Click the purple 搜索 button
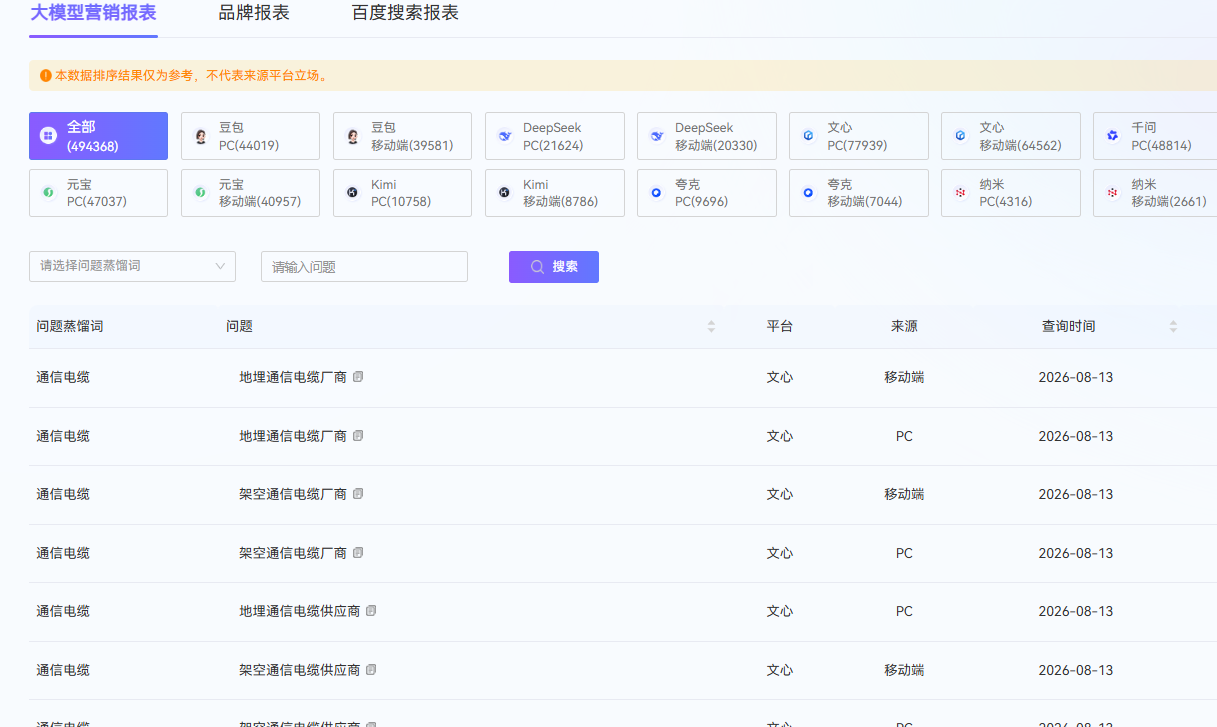 point(554,266)
